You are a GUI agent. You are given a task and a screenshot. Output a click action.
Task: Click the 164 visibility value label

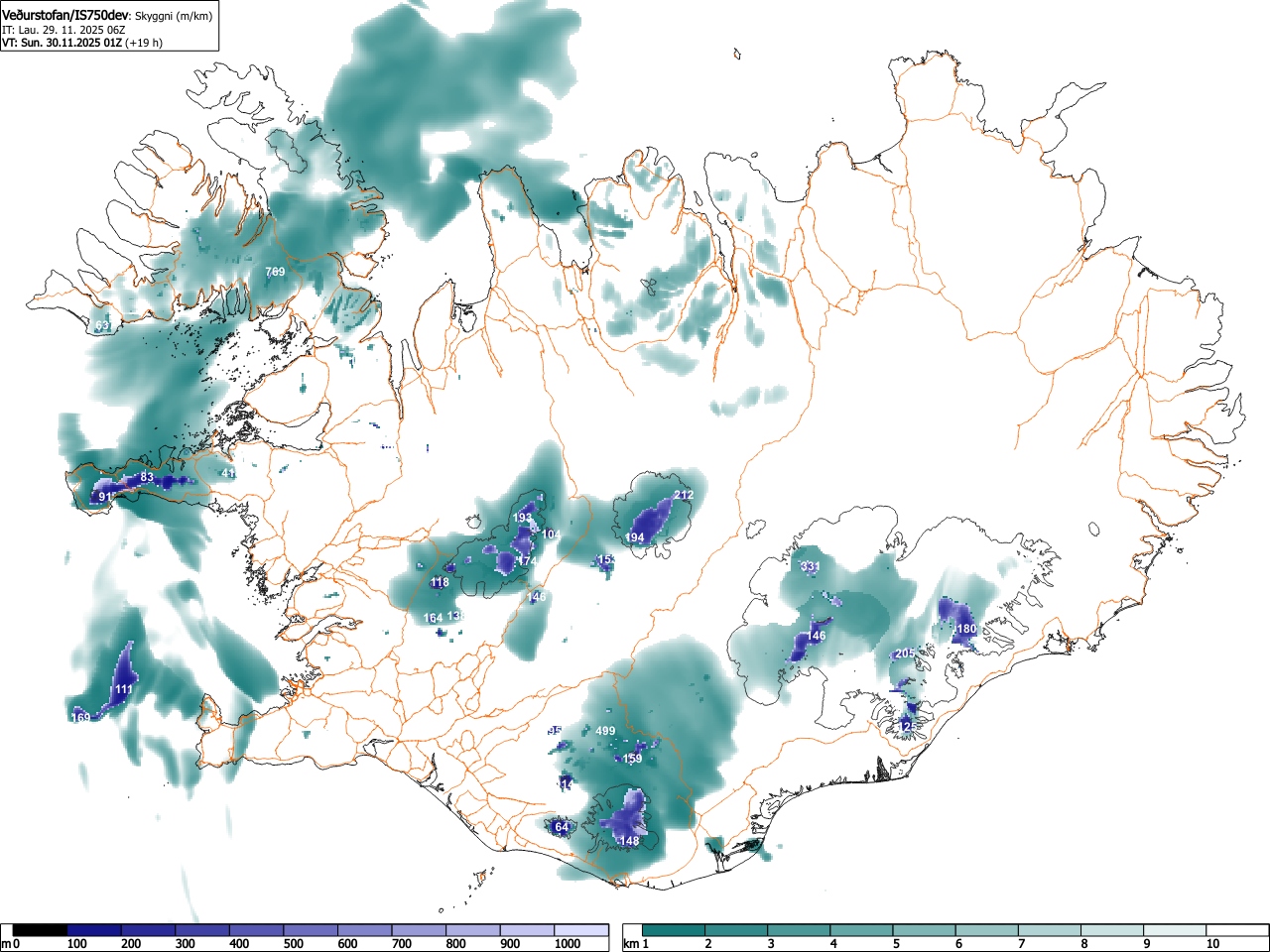(x=434, y=619)
